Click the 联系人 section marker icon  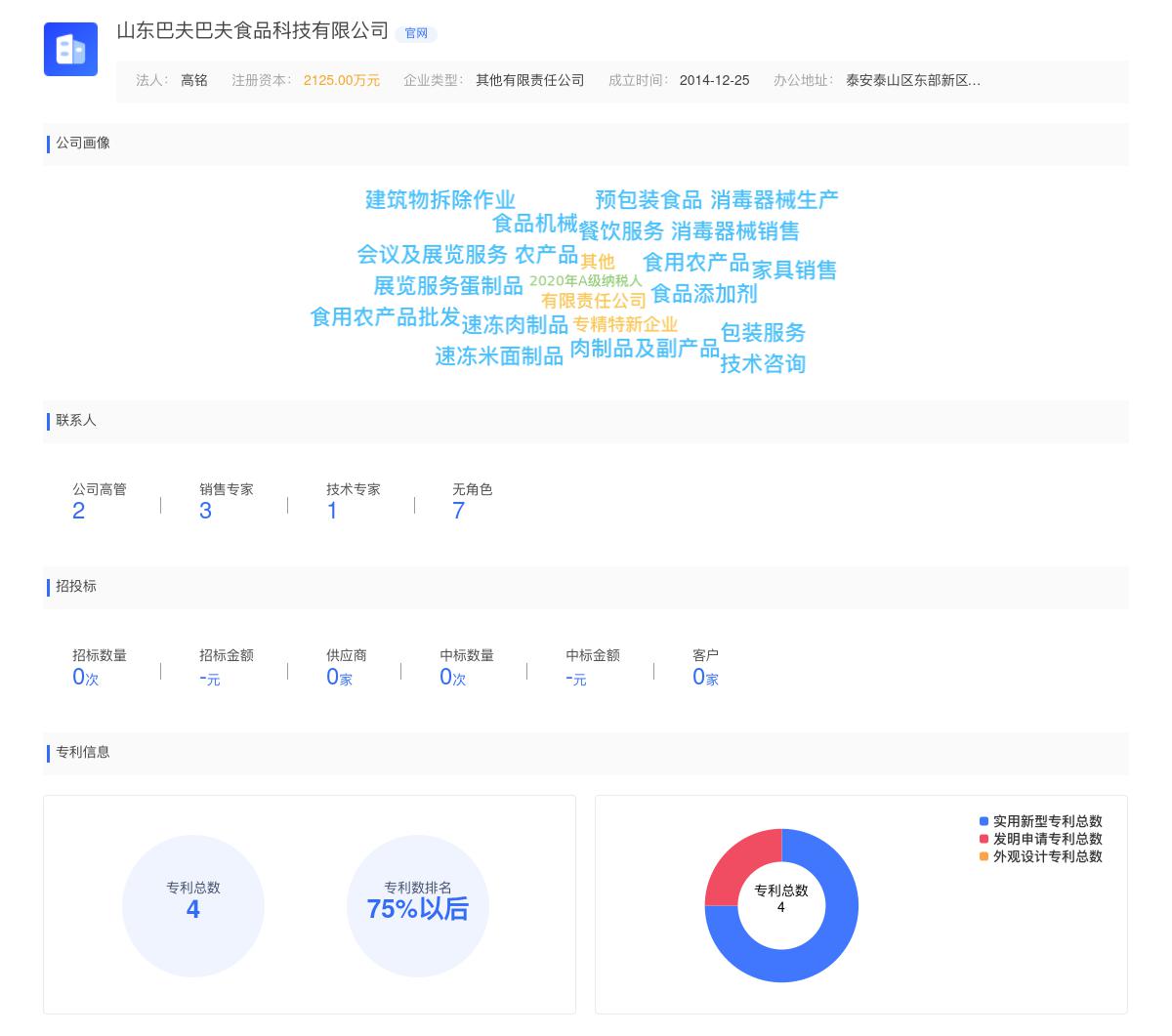tap(48, 421)
